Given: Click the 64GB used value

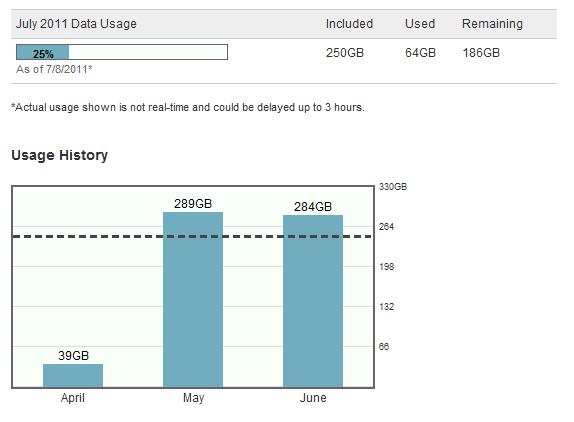Looking at the screenshot, I should point(420,53).
